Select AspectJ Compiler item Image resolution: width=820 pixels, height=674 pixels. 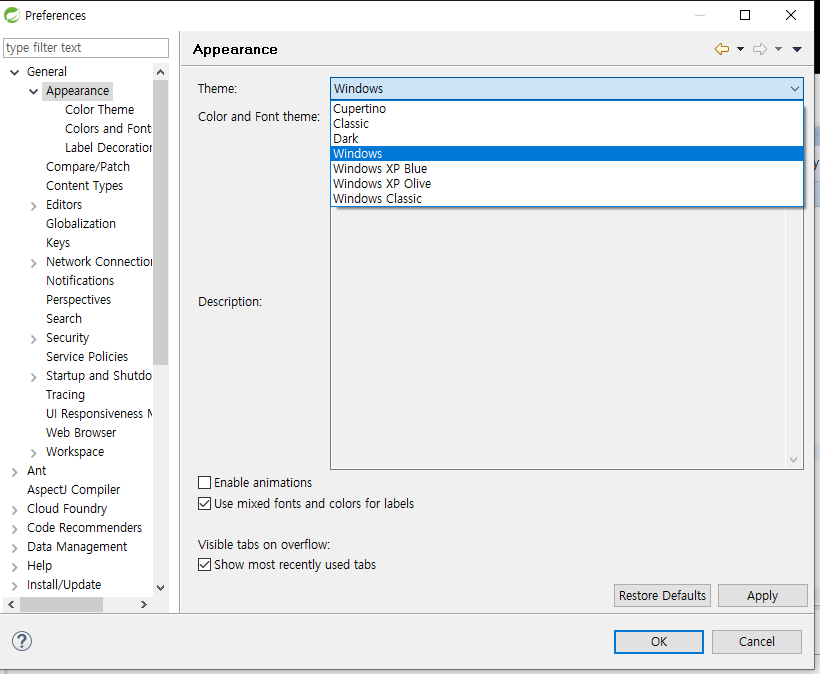pyautogui.click(x=74, y=489)
